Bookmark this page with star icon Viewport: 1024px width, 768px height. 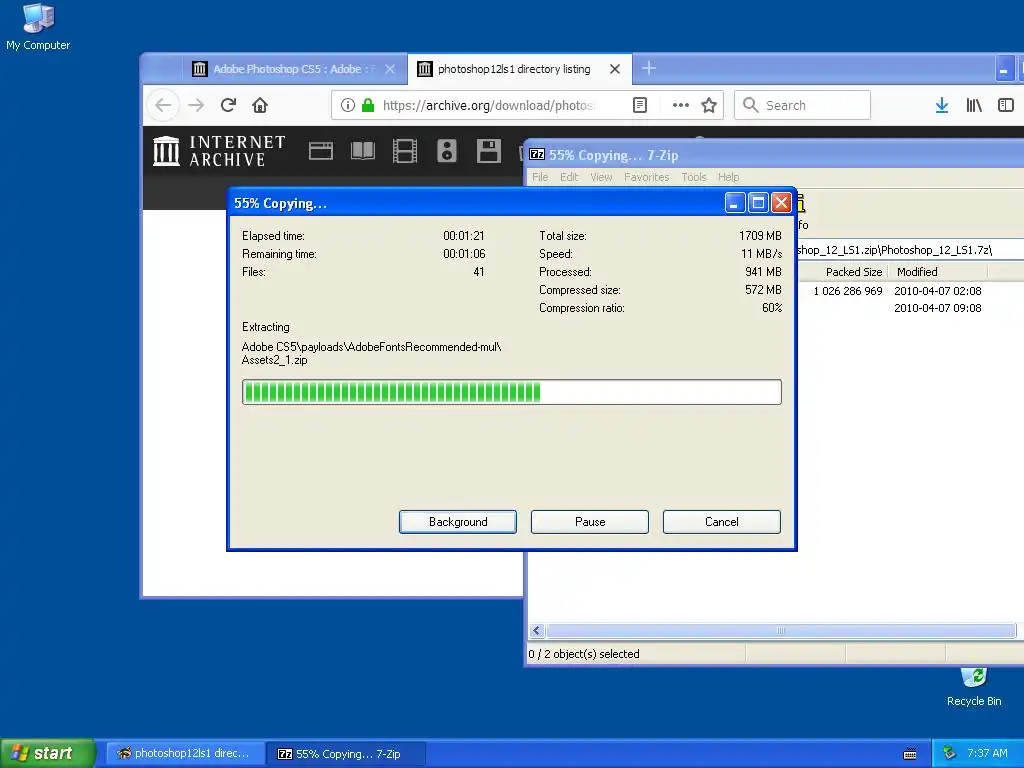(x=709, y=105)
